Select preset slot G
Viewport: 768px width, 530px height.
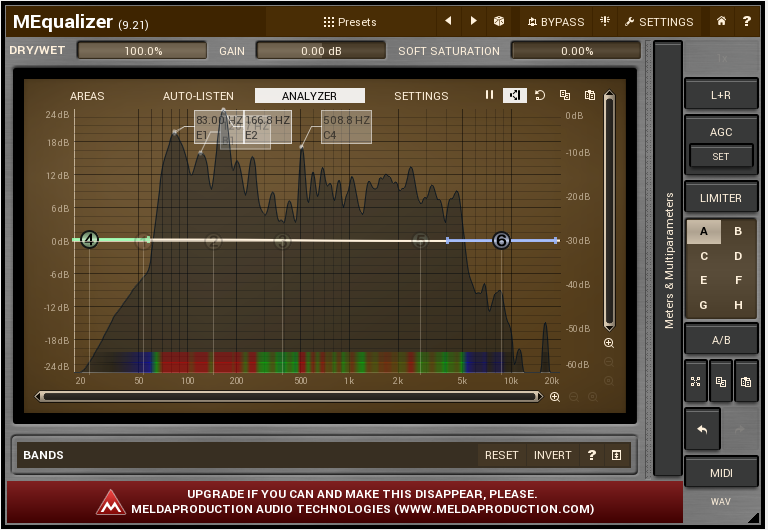(704, 305)
